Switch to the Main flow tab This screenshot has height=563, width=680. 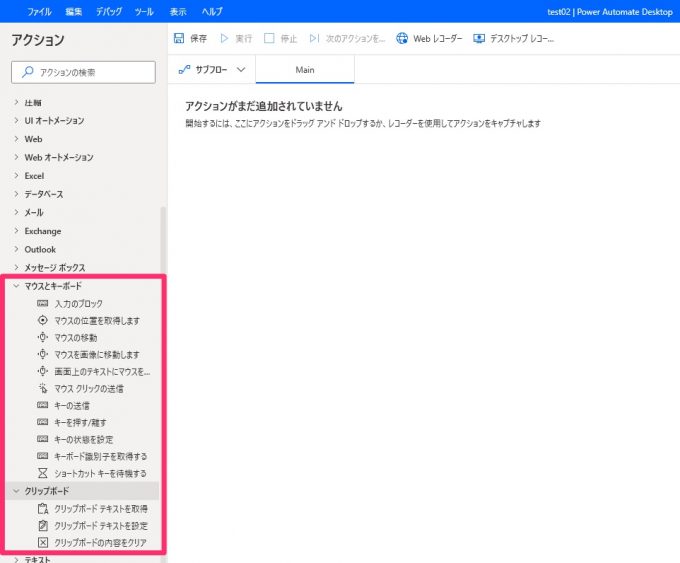pyautogui.click(x=305, y=69)
